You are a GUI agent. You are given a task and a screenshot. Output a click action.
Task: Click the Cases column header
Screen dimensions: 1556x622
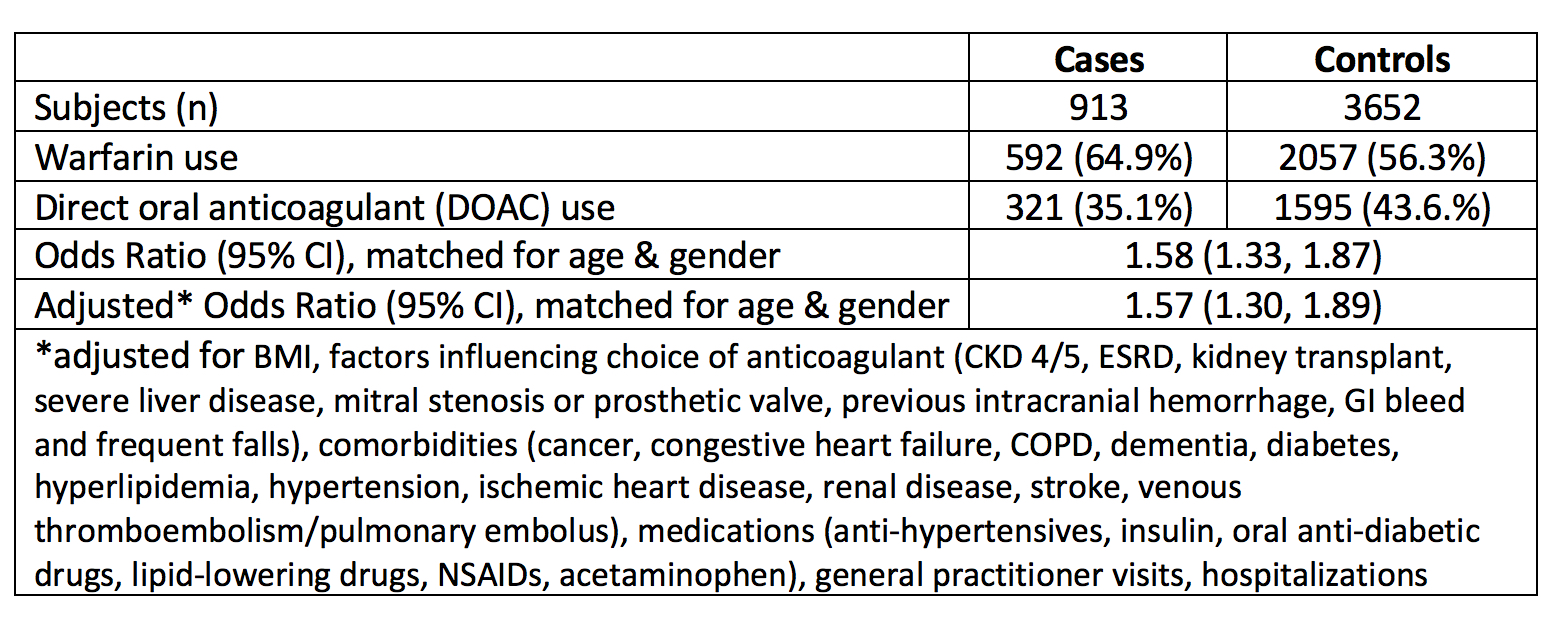click(1099, 60)
